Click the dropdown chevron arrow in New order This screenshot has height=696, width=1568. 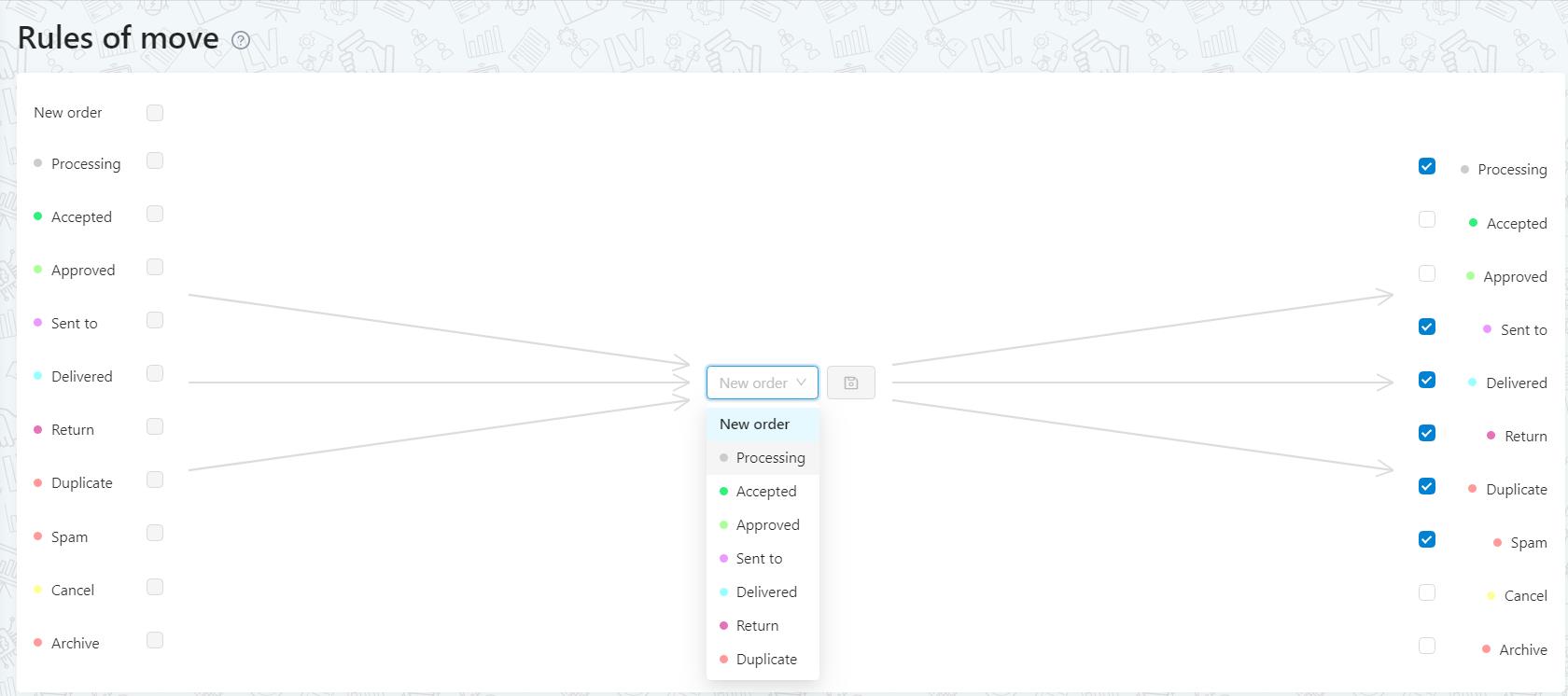[x=801, y=383]
